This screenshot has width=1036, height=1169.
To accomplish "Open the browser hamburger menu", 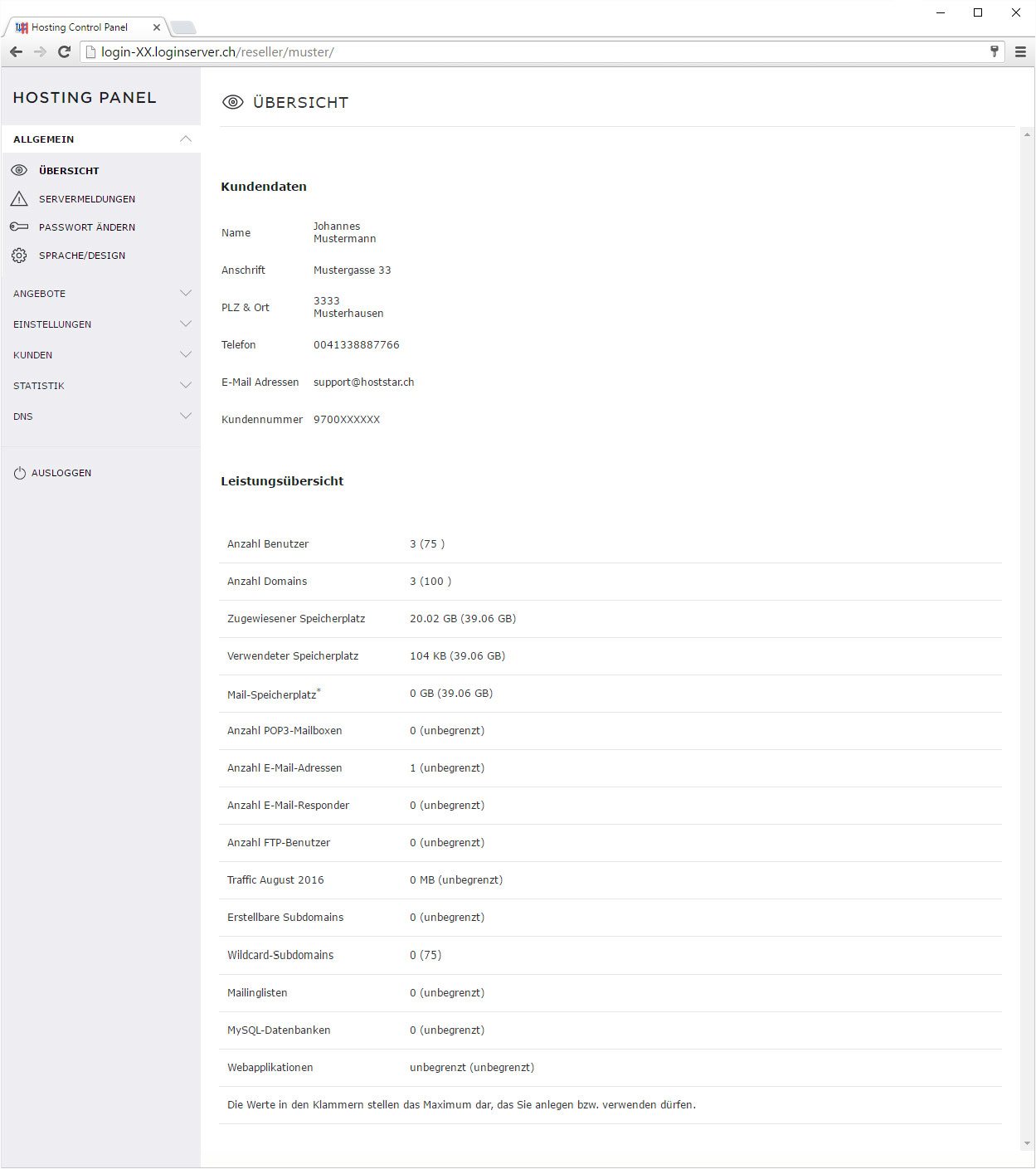I will click(x=1020, y=51).
